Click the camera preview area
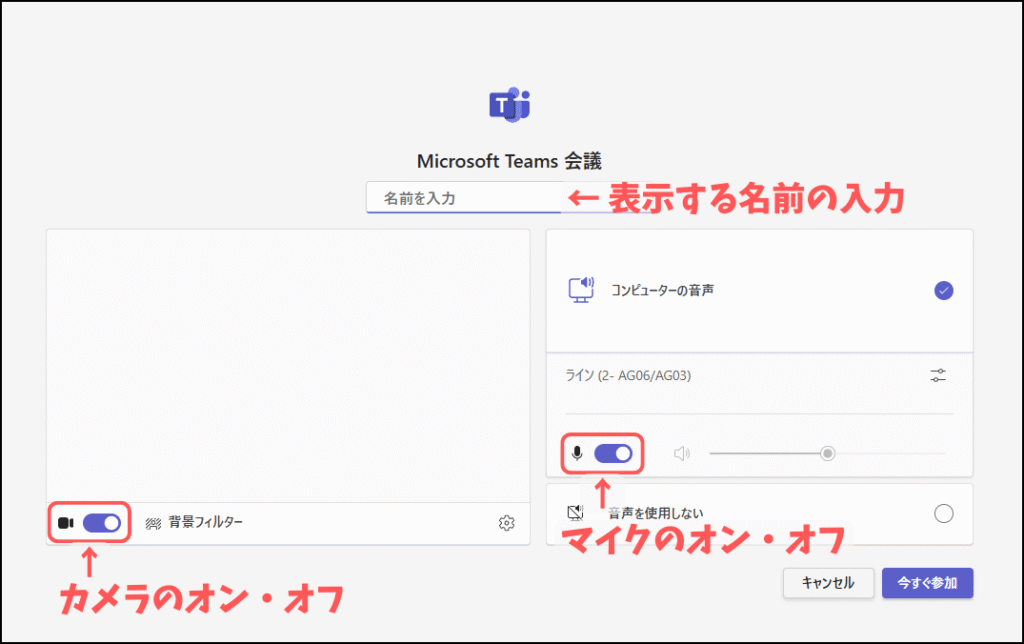The image size is (1024, 644). tap(288, 366)
